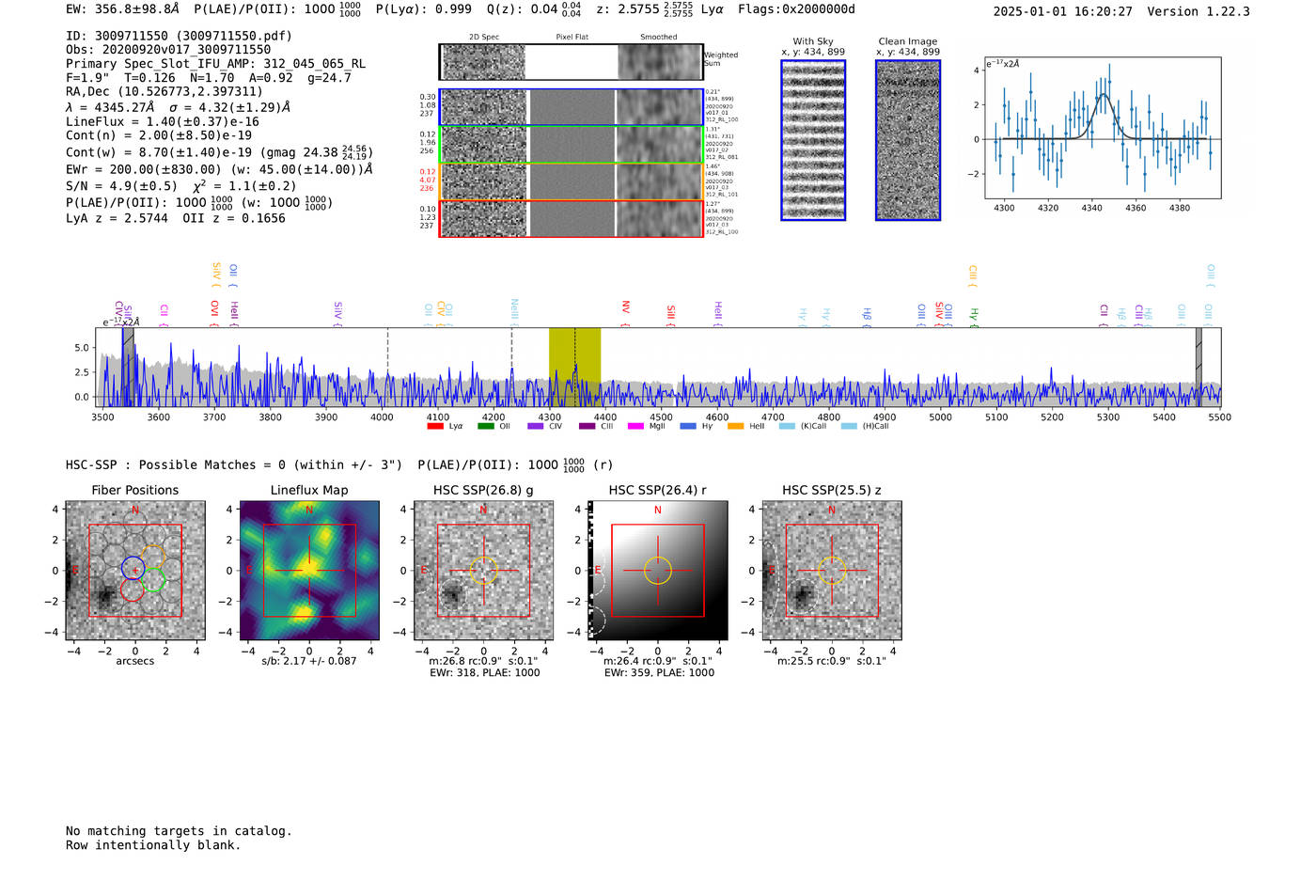Click the Smoothed column header

(659, 38)
